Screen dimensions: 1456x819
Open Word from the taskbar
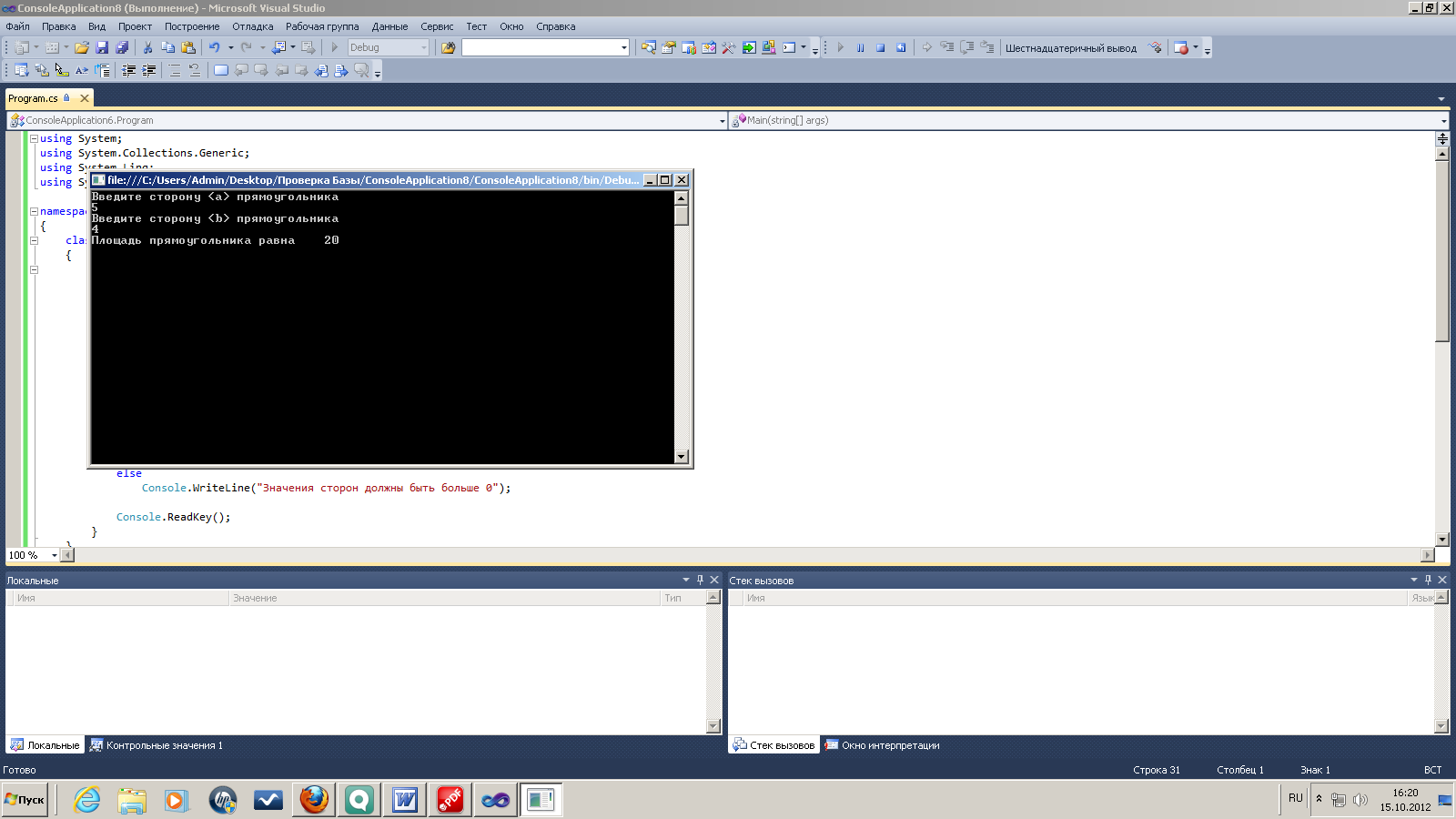(405, 800)
